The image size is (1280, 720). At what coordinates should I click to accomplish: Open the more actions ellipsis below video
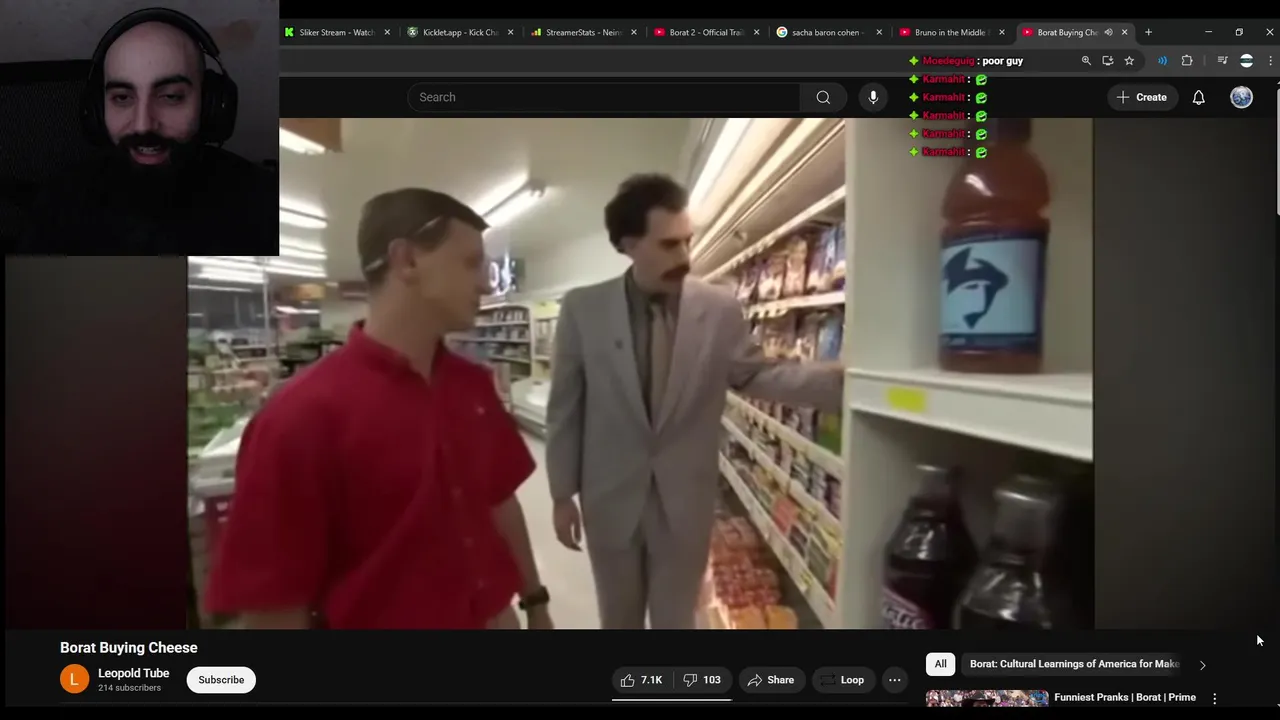(x=895, y=680)
